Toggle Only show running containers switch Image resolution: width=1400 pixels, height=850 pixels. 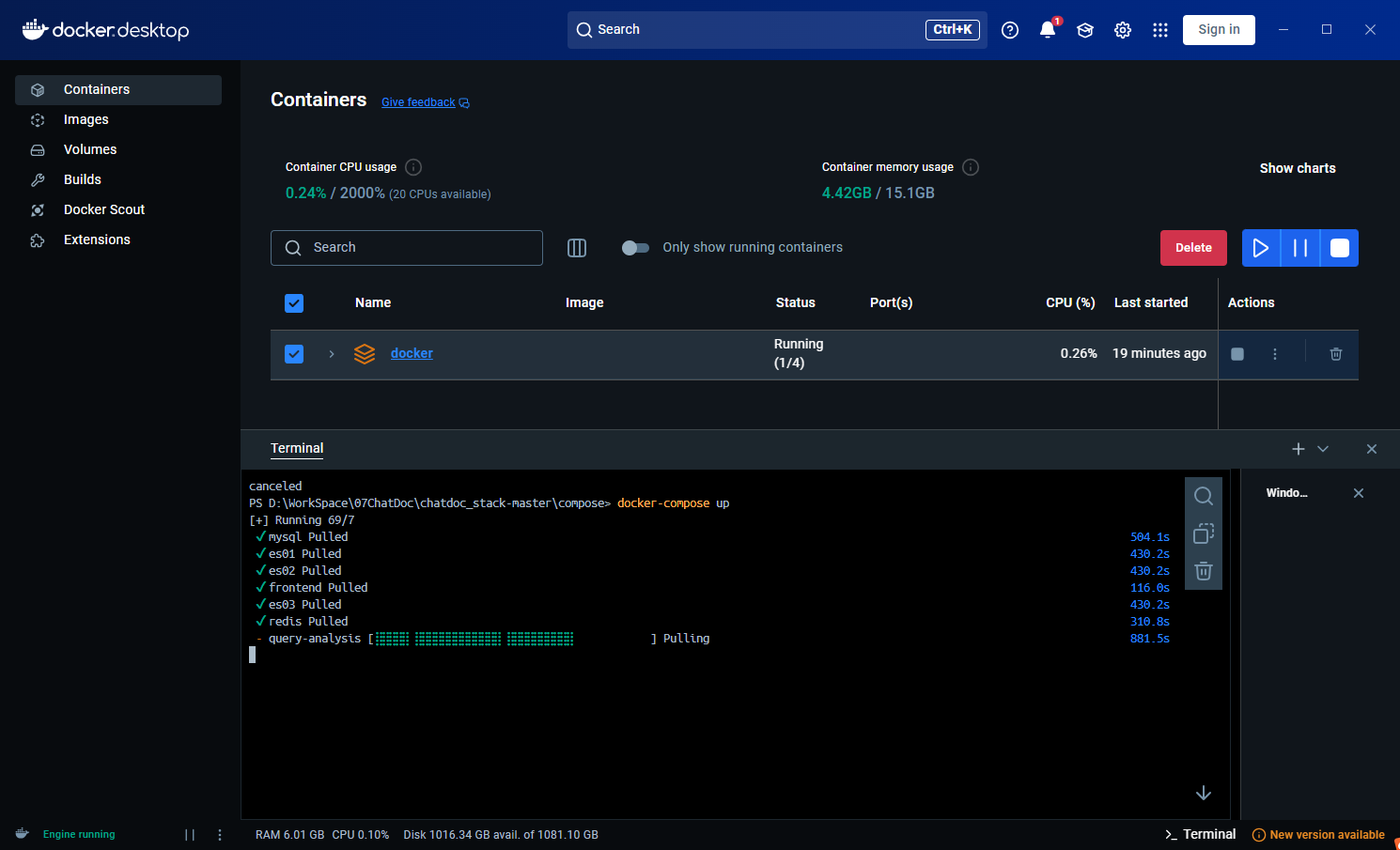coord(635,248)
